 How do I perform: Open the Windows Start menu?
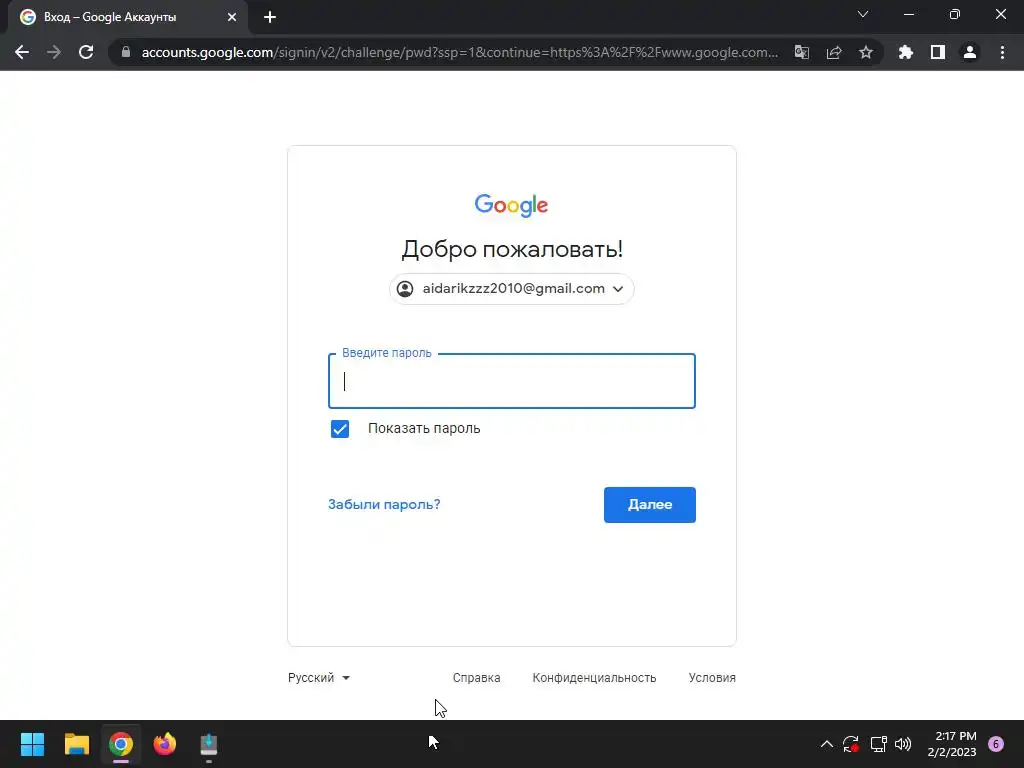[32, 744]
